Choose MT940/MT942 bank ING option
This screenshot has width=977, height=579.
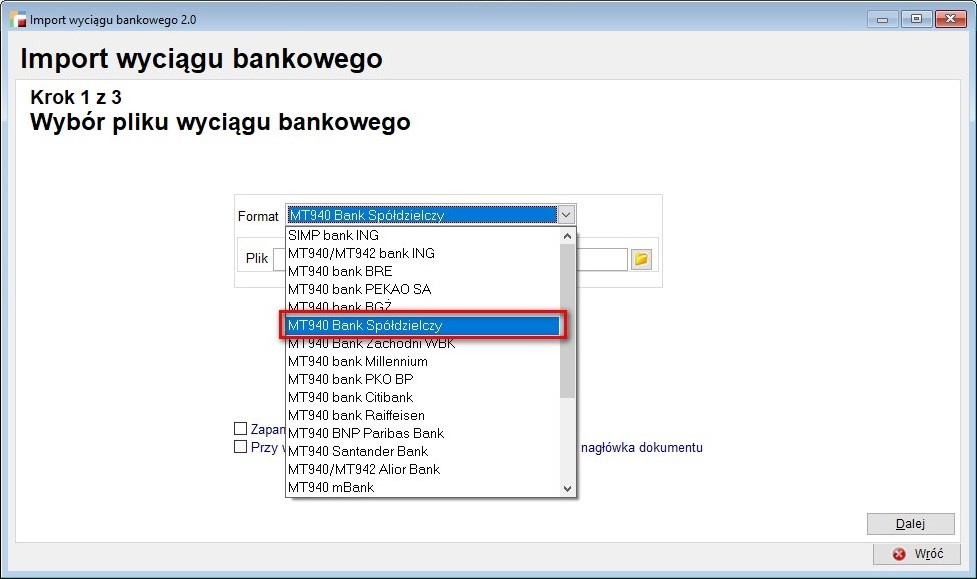tap(423, 254)
